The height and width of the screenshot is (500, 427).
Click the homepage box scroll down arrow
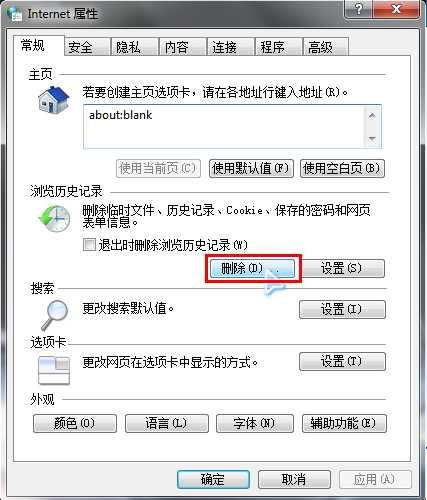pos(372,138)
